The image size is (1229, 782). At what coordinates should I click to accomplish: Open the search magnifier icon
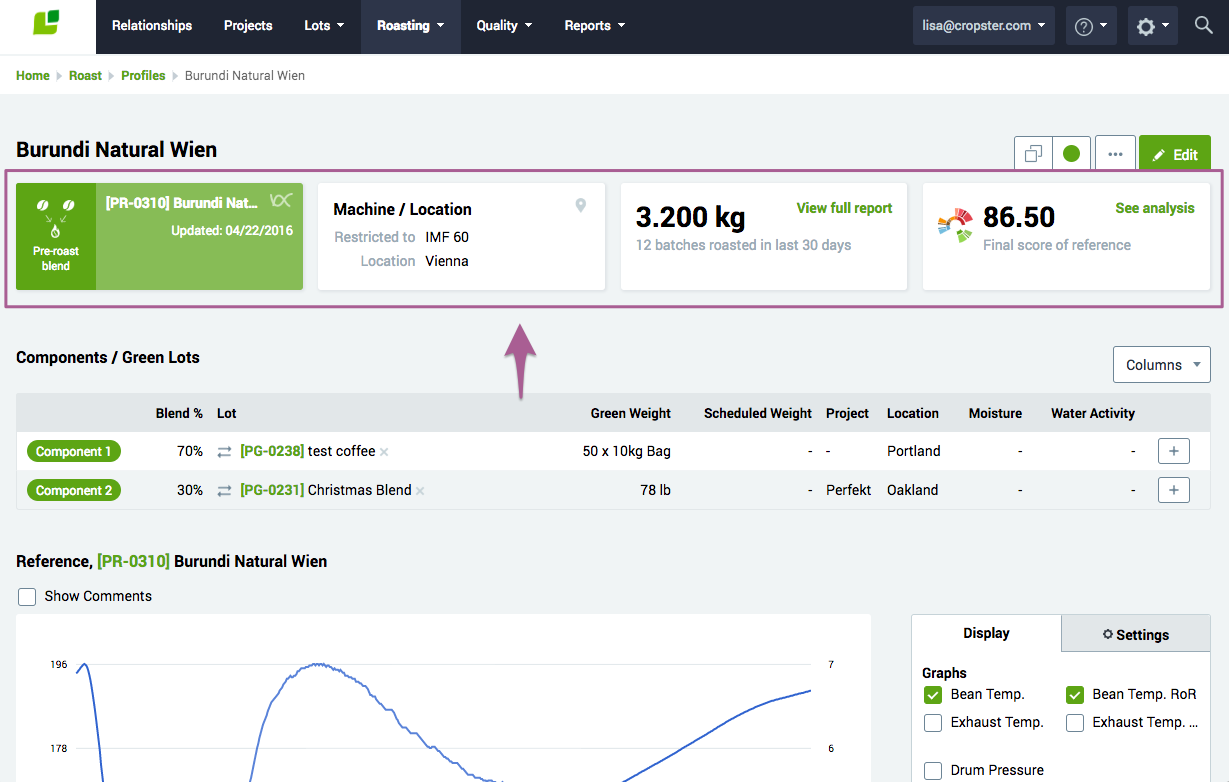1204,25
